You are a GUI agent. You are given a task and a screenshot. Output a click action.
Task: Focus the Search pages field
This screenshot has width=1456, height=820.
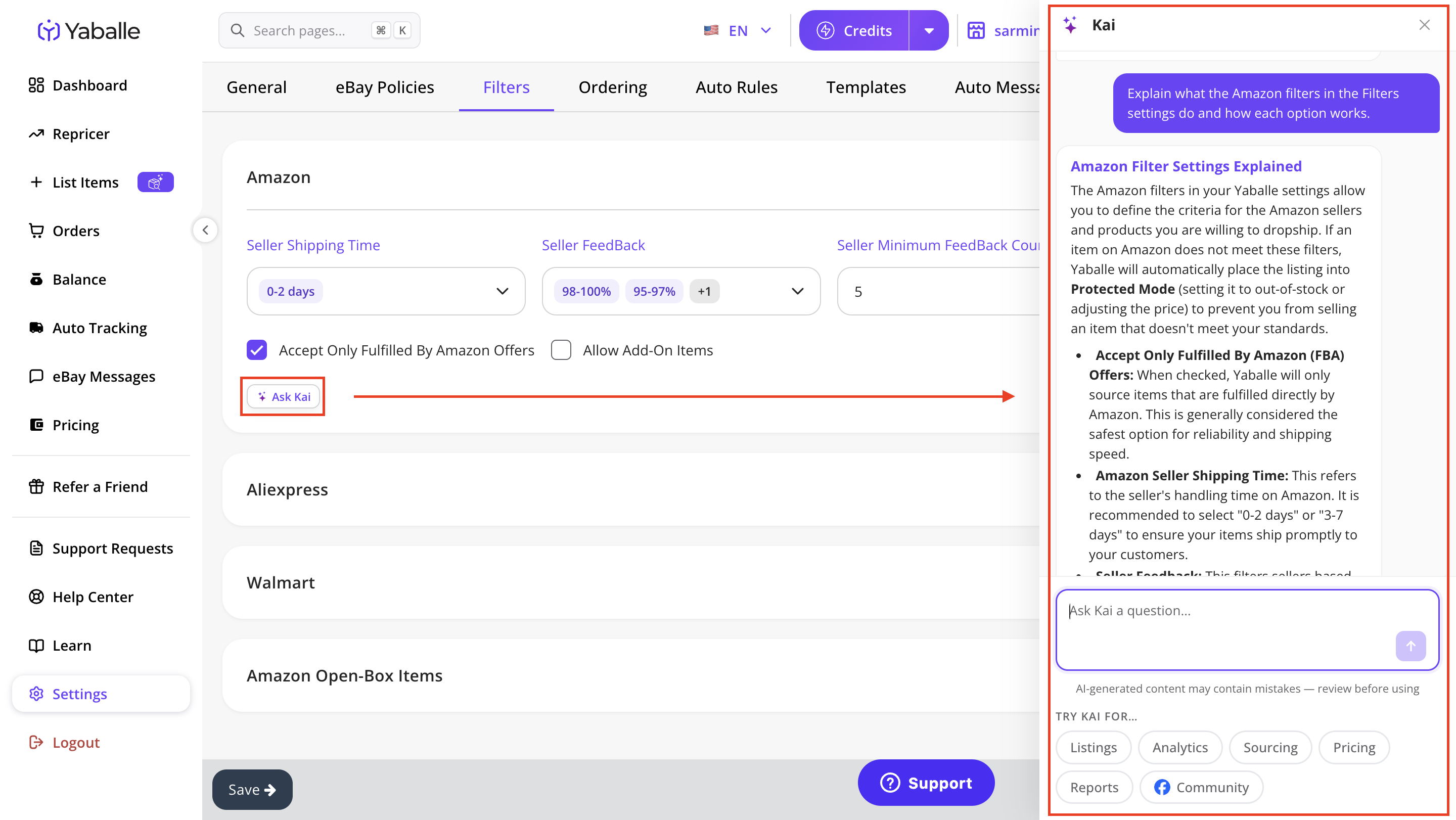(320, 30)
